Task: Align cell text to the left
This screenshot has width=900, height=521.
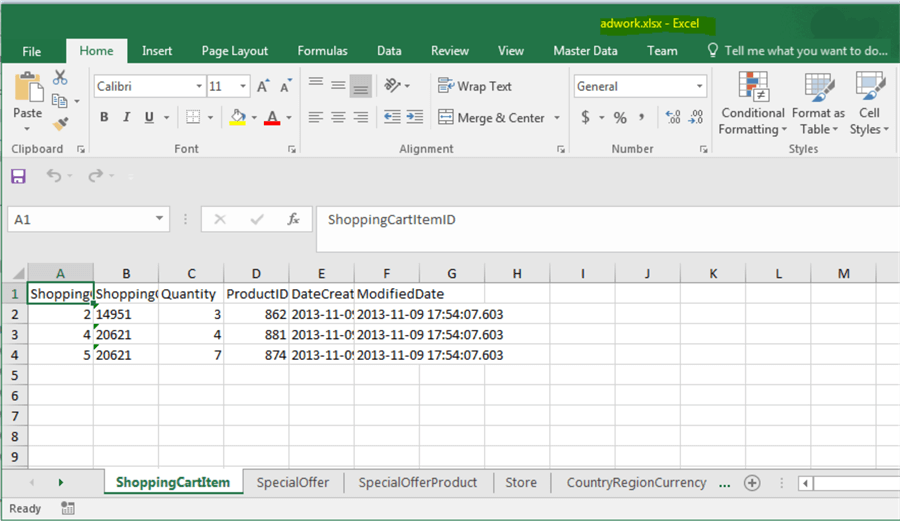Action: point(316,118)
